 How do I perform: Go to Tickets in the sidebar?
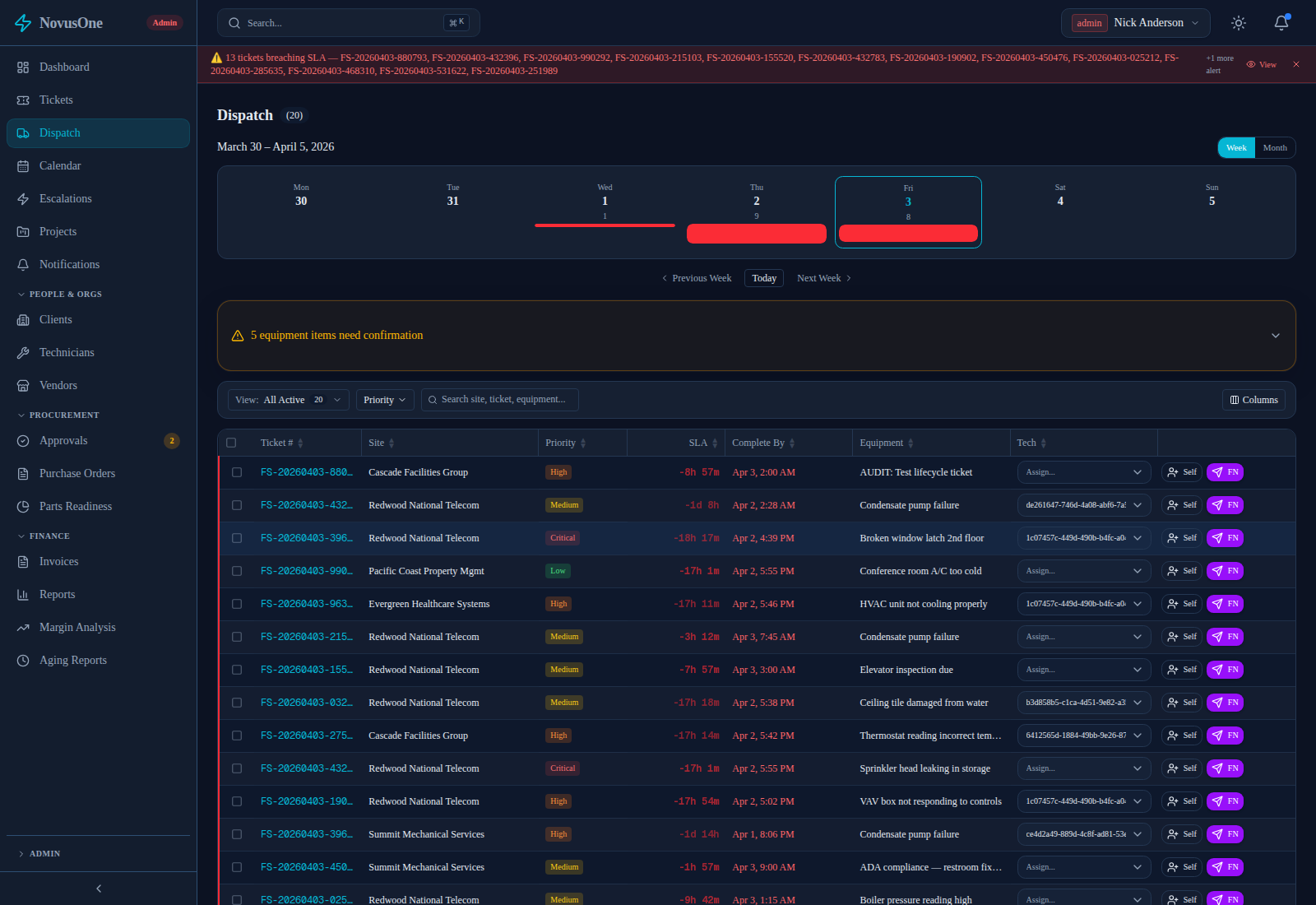click(98, 100)
